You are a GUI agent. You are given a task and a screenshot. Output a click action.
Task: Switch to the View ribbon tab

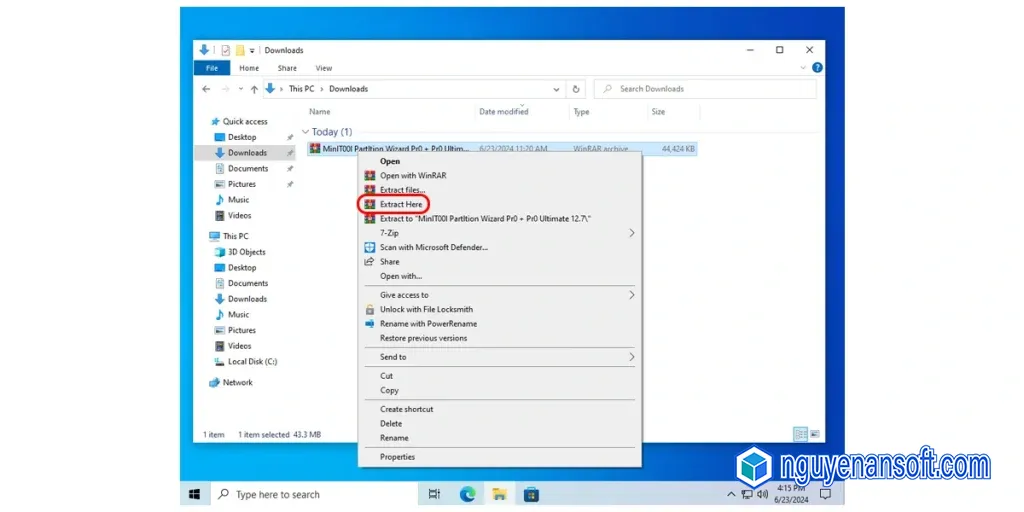[x=324, y=68]
